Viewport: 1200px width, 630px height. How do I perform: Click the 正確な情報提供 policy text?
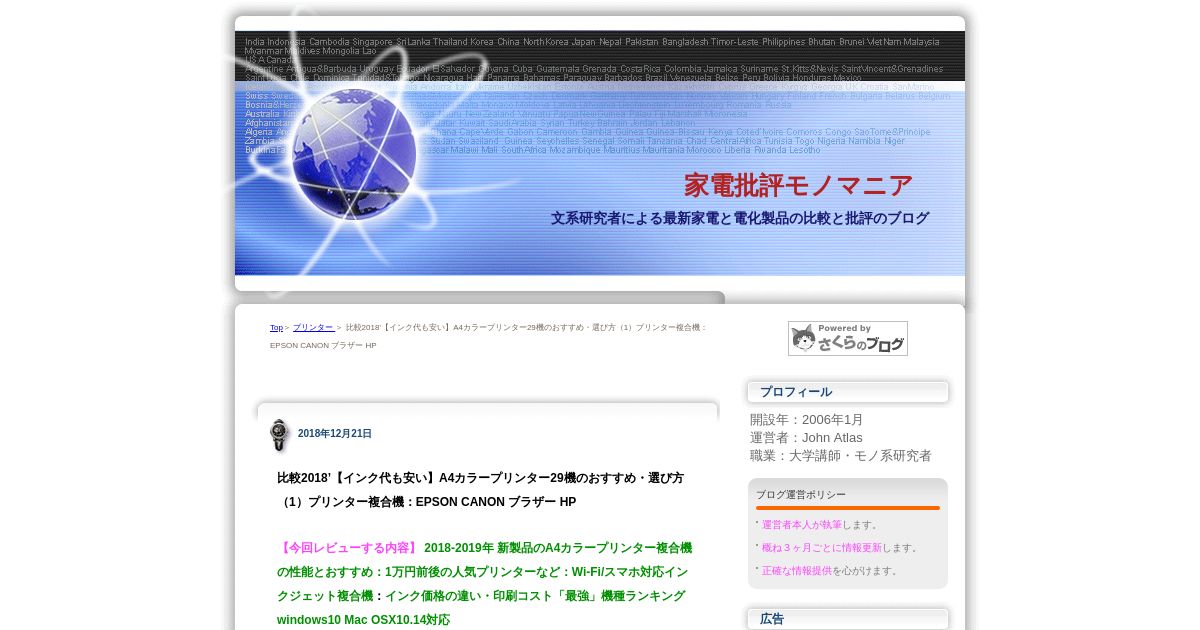tap(797, 571)
